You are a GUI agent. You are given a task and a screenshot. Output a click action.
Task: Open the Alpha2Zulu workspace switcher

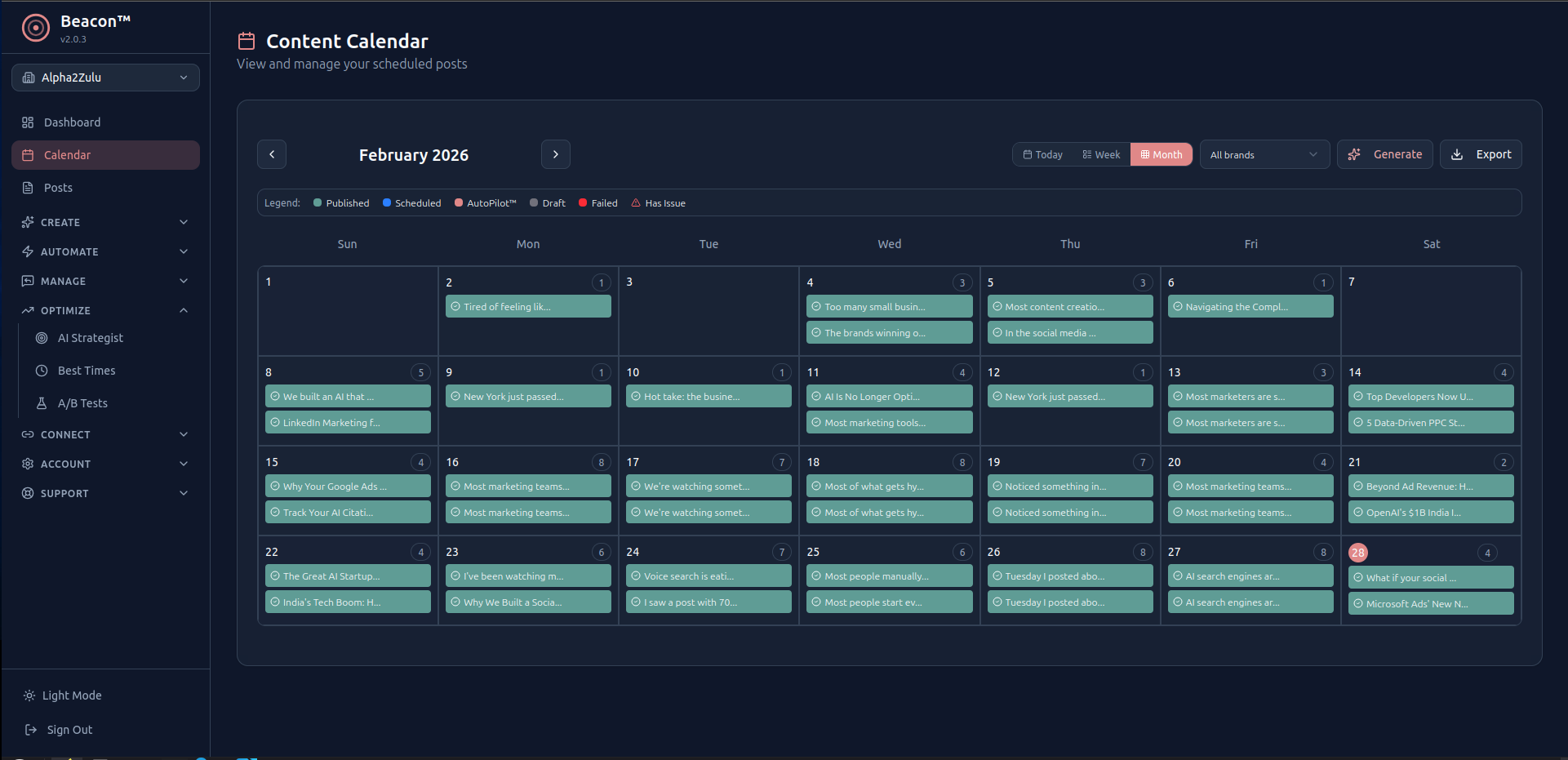point(104,77)
